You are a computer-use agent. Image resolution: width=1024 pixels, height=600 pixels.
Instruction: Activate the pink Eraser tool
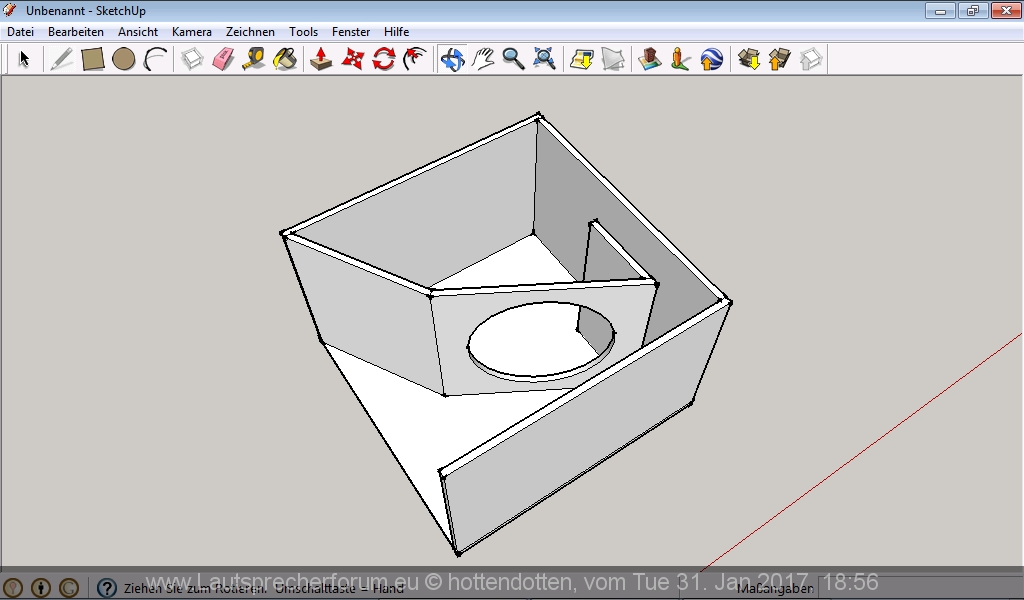[x=223, y=59]
